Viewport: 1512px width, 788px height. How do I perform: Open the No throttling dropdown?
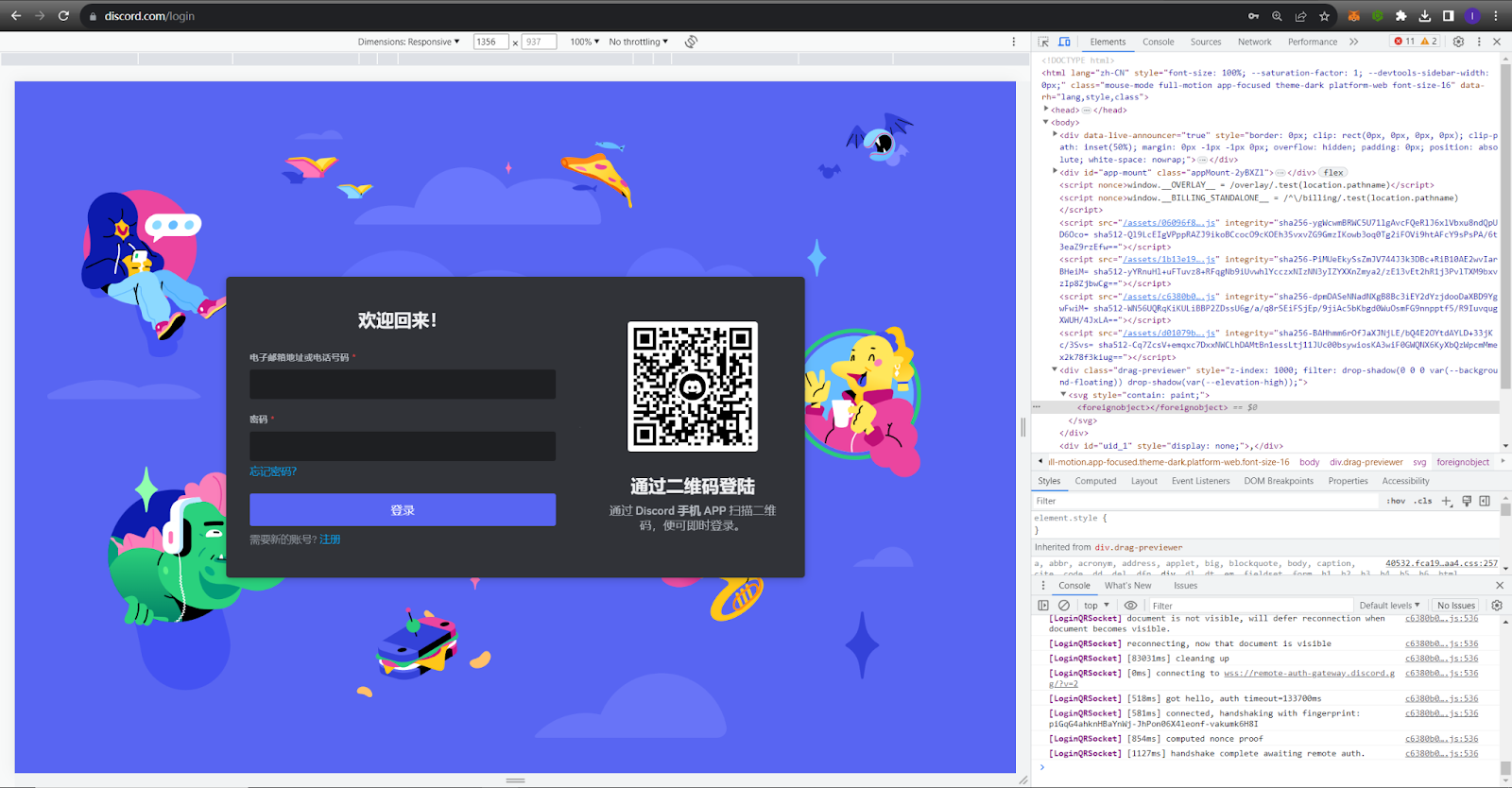pos(638,42)
